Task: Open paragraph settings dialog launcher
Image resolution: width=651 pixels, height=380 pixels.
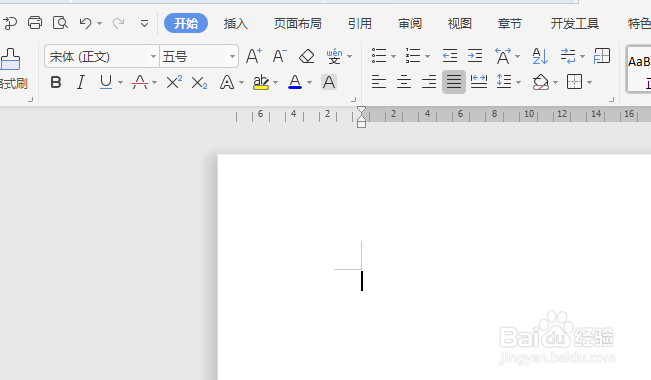Action: click(611, 99)
